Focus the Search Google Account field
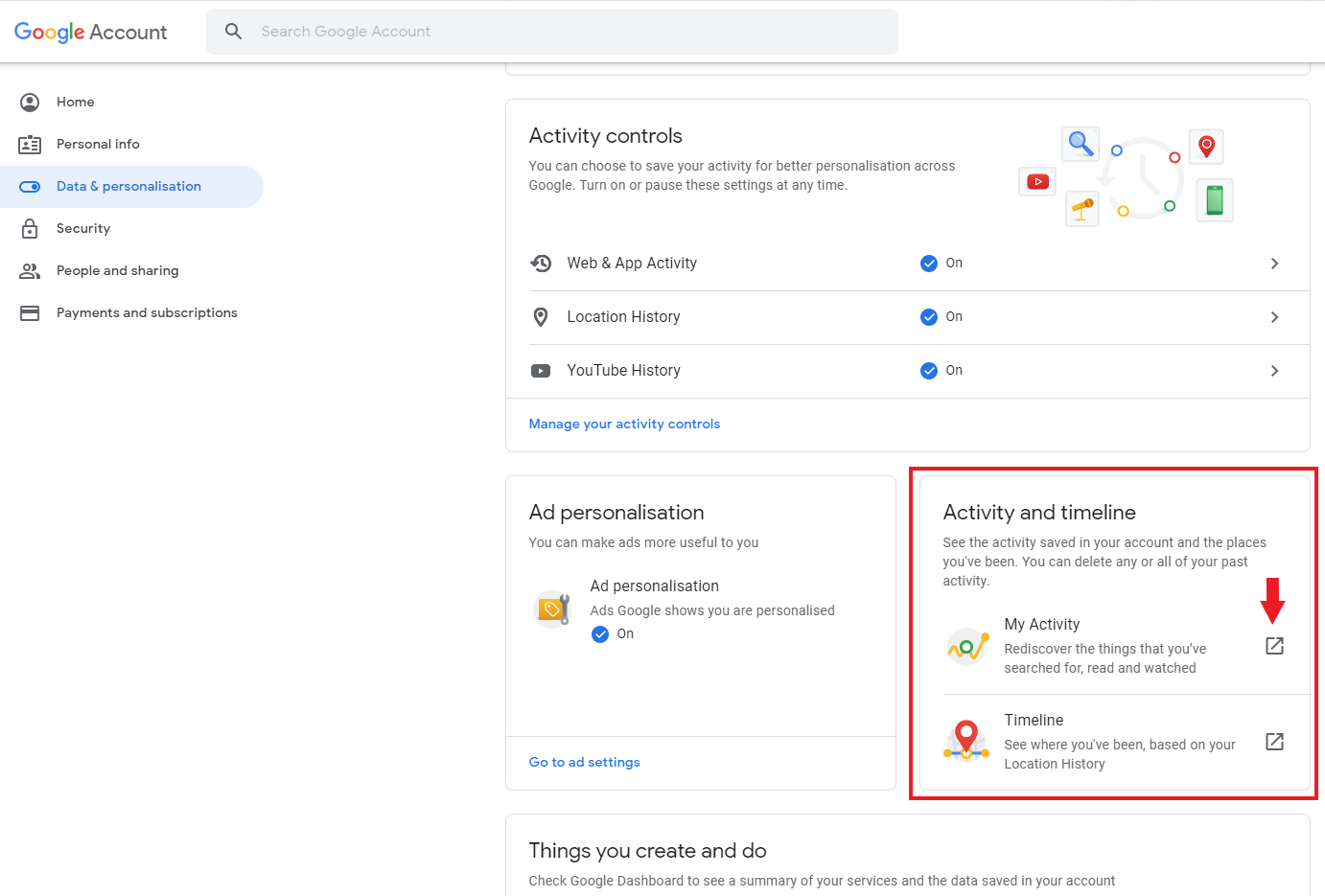This screenshot has height=896, width=1325. tap(566, 32)
